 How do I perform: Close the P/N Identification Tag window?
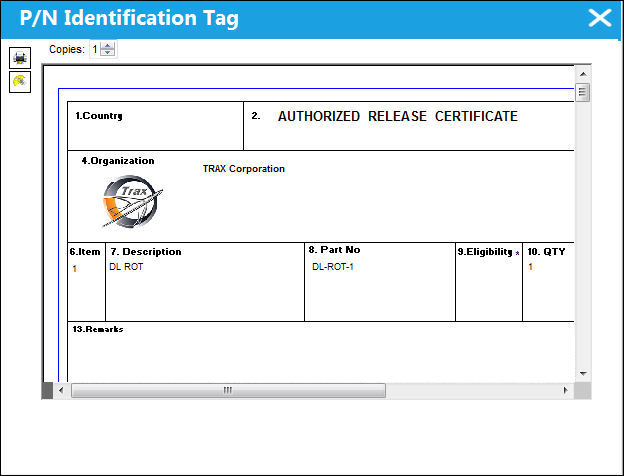click(x=600, y=18)
